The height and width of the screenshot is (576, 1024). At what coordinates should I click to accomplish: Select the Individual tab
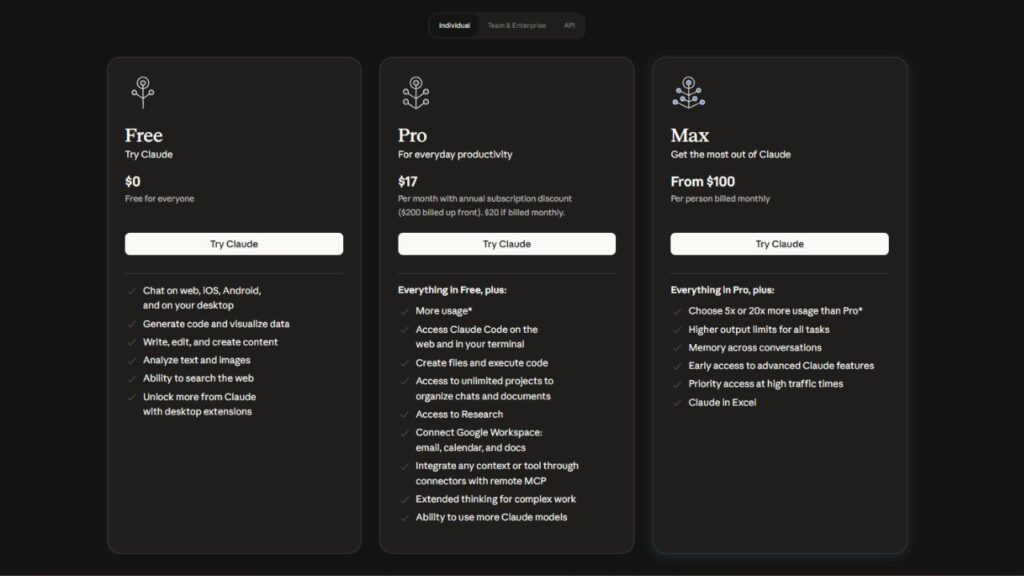[454, 25]
